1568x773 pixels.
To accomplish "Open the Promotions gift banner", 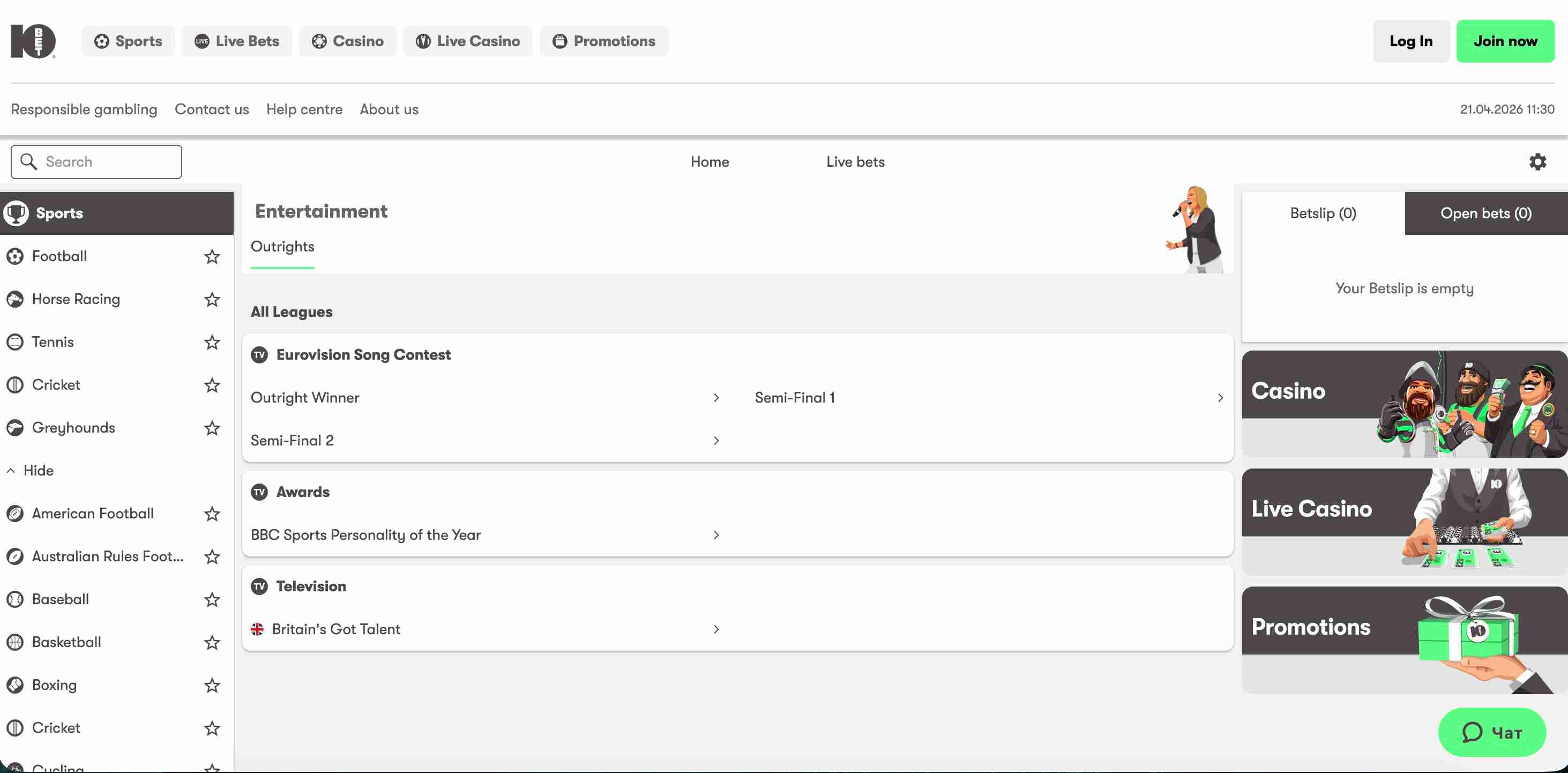I will (x=1405, y=640).
